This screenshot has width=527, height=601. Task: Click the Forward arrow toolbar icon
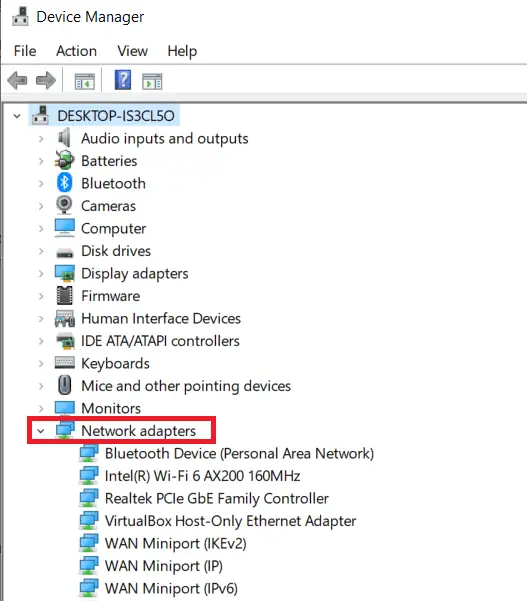46,81
